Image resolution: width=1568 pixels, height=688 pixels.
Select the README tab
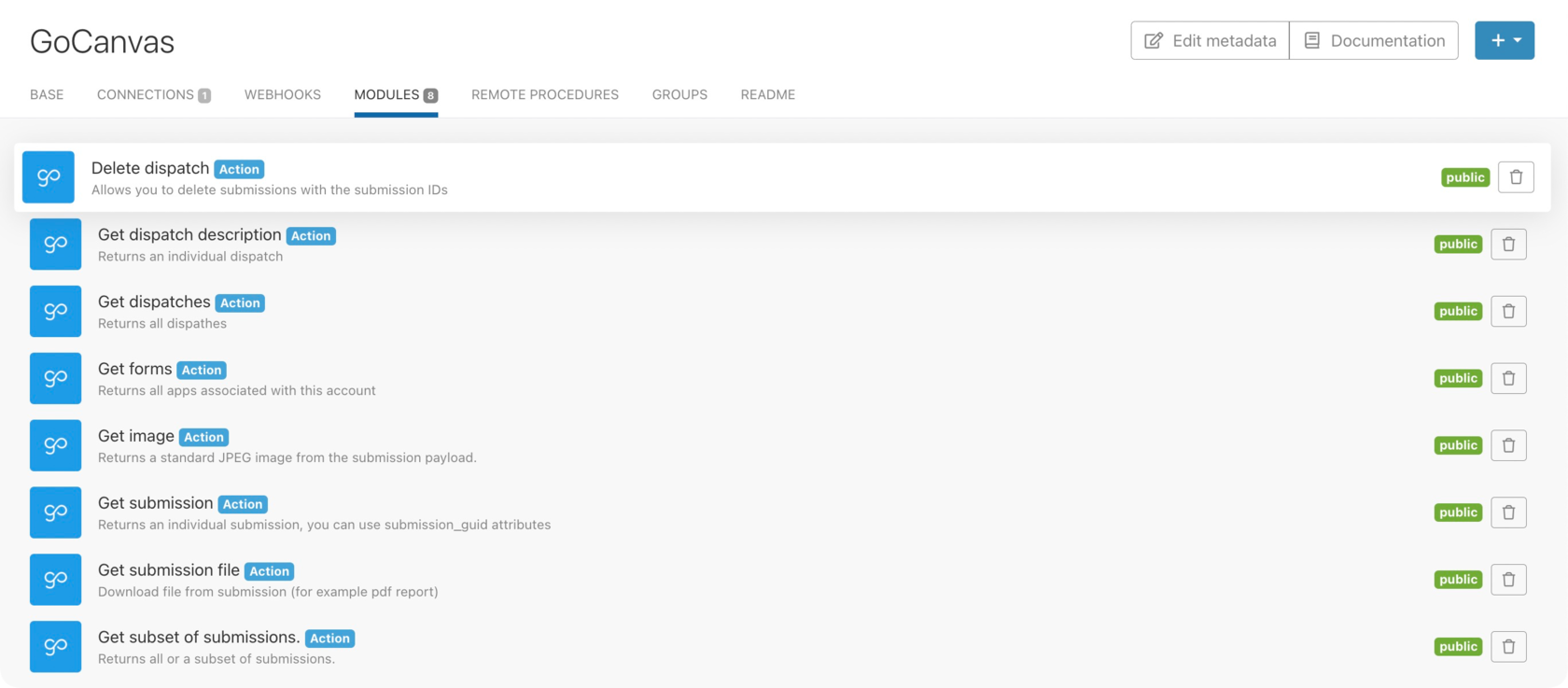pyautogui.click(x=767, y=94)
